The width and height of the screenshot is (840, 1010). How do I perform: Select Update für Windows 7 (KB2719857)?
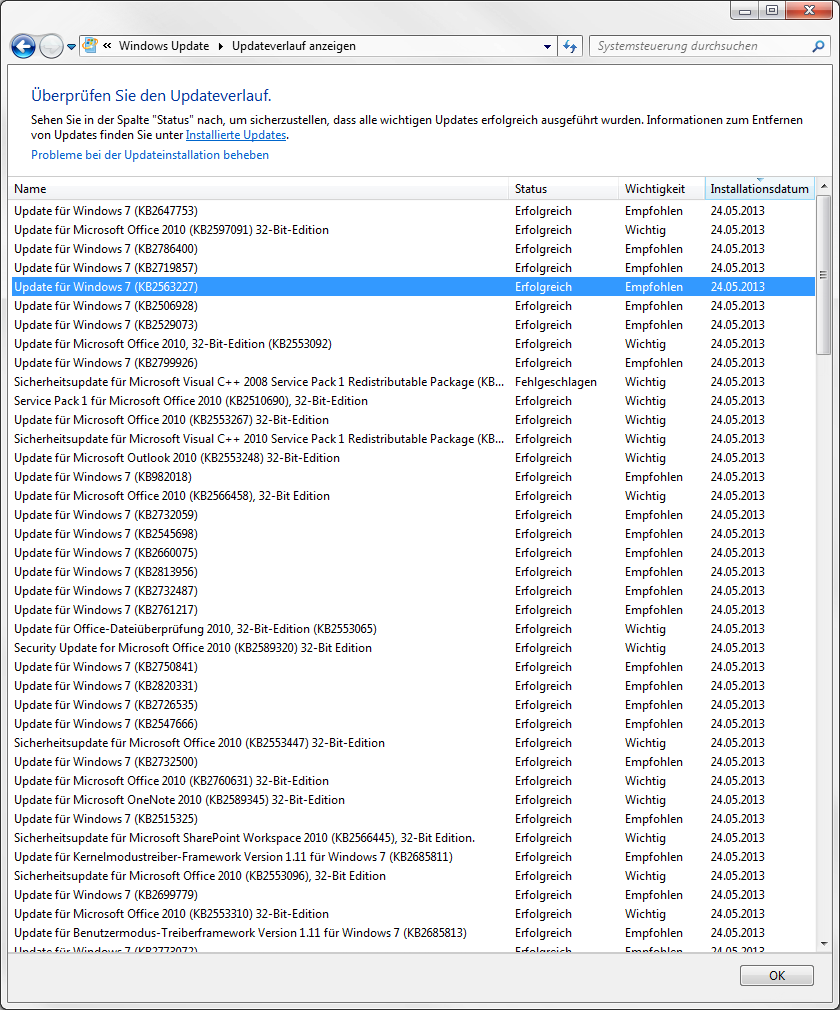[414, 268]
